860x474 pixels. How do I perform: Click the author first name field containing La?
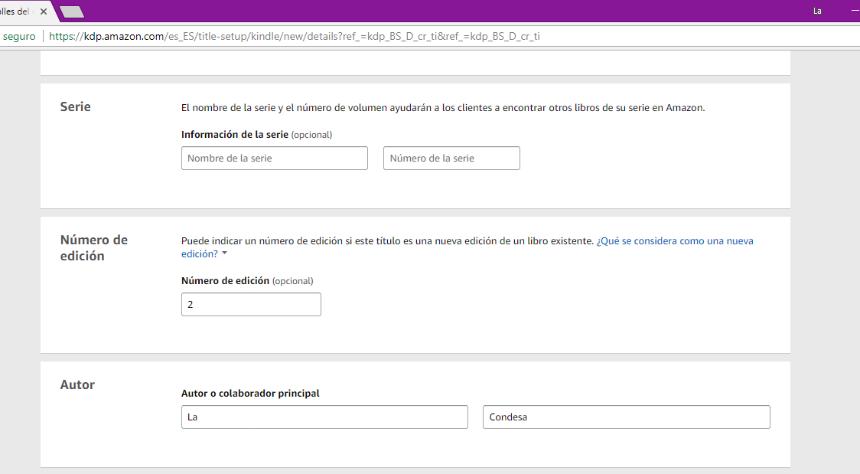click(324, 417)
